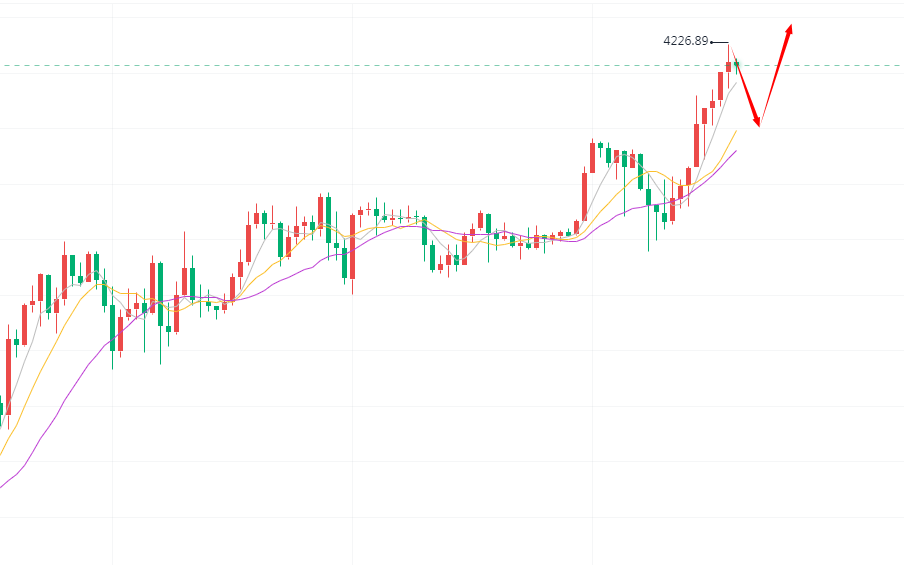The width and height of the screenshot is (904, 565).
Task: Click the dot marker beside the 4226.89 label
Action: [x=711, y=42]
